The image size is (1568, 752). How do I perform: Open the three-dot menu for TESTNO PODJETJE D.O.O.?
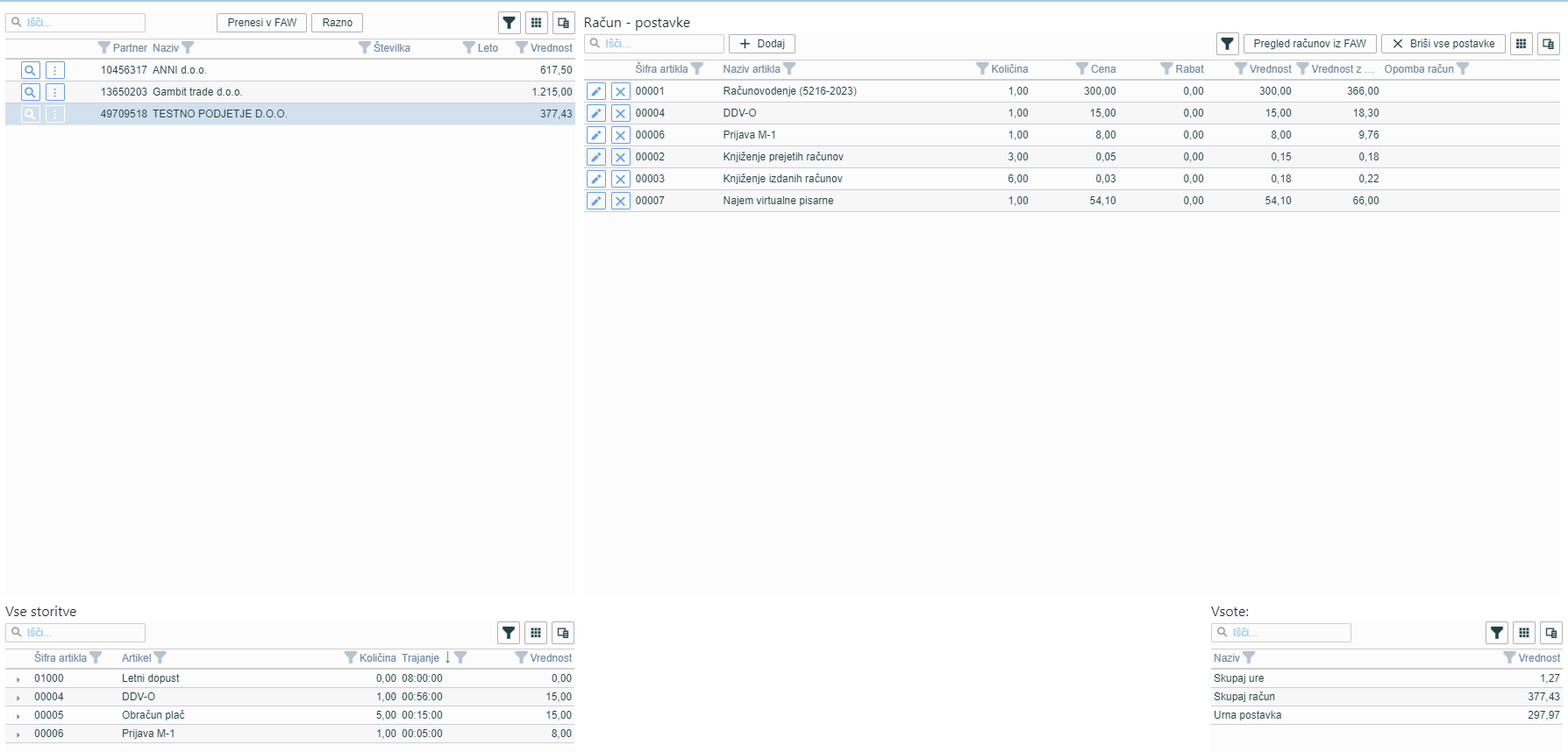click(x=54, y=114)
